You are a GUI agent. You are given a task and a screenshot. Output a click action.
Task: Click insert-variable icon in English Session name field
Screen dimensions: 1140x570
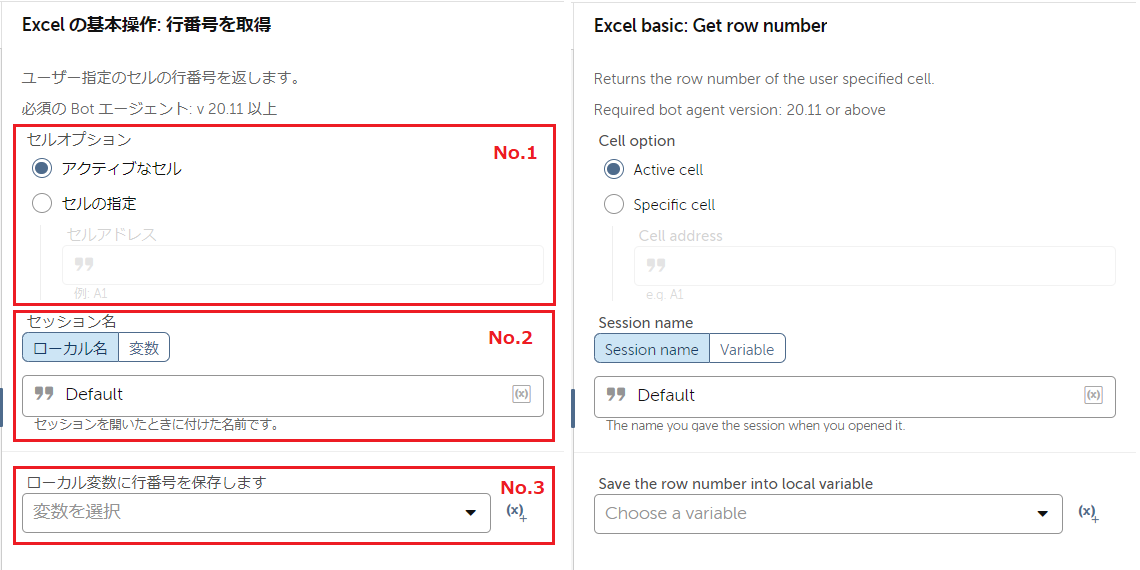(x=1093, y=395)
